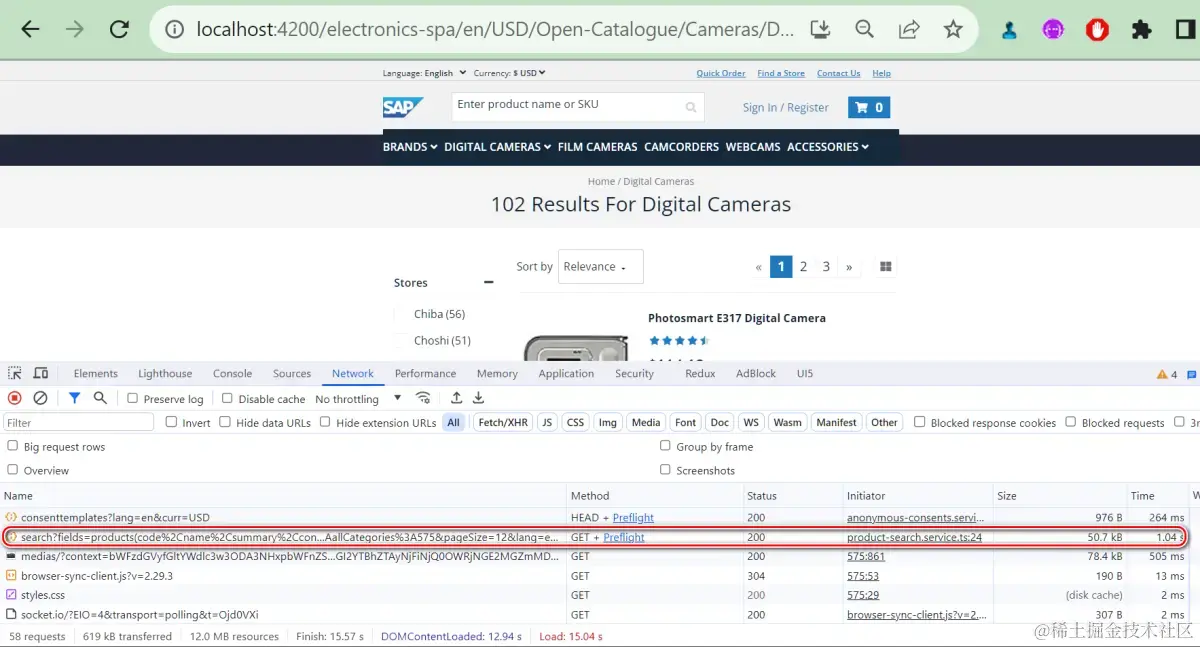This screenshot has height=647, width=1200.
Task: Check the Invert filter checkbox
Action: 172,422
